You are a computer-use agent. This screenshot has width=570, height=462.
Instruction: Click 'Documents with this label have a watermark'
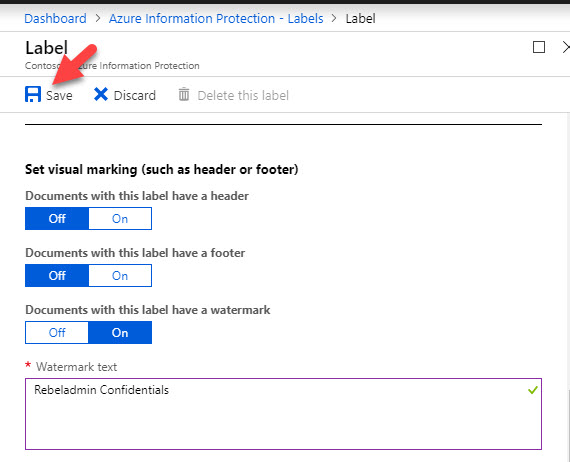pyautogui.click(x=148, y=310)
